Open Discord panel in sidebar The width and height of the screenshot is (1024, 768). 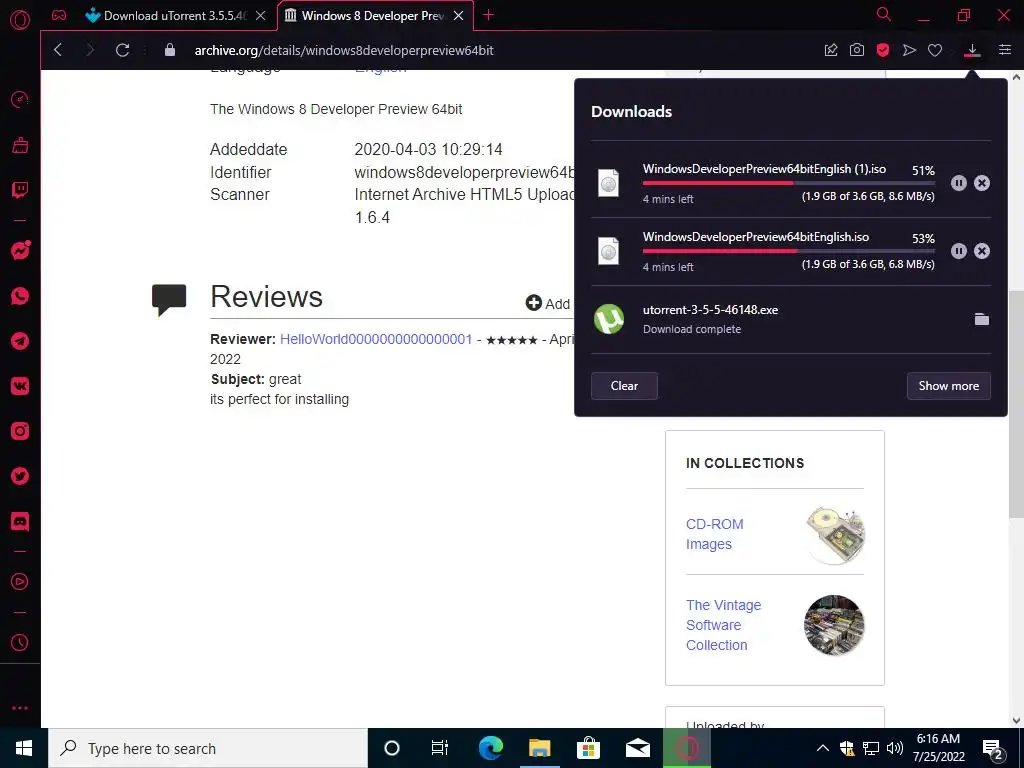(20, 522)
